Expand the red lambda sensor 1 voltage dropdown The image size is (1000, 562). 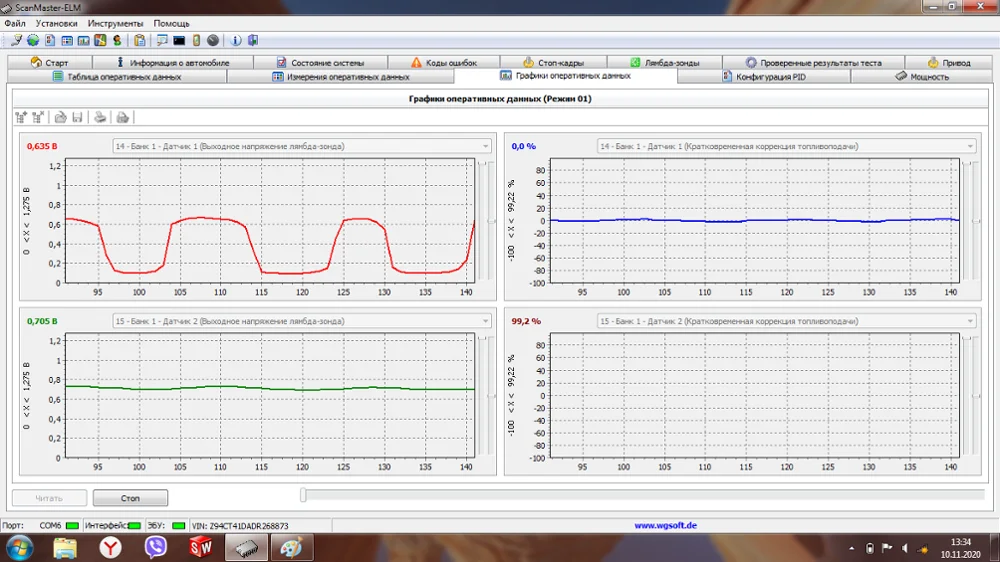485,146
